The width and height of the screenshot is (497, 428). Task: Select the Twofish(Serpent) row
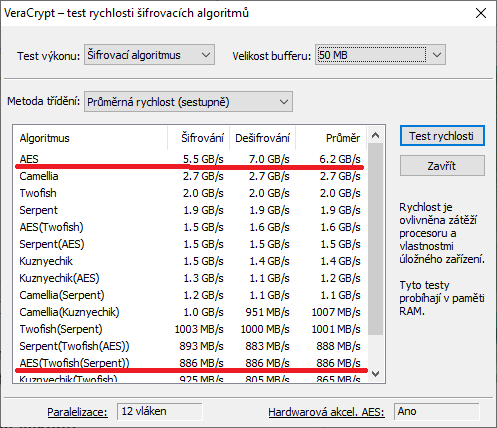pos(190,329)
